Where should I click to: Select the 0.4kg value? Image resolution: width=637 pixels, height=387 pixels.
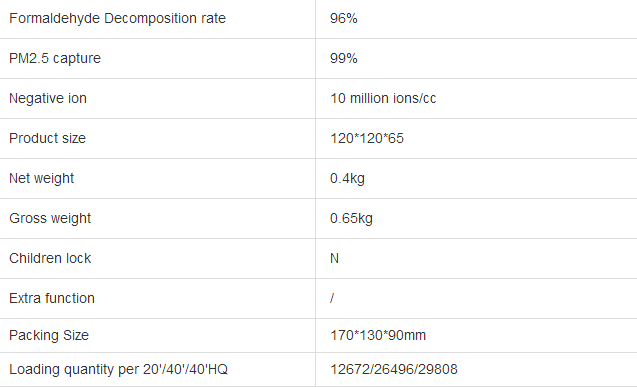click(x=347, y=178)
